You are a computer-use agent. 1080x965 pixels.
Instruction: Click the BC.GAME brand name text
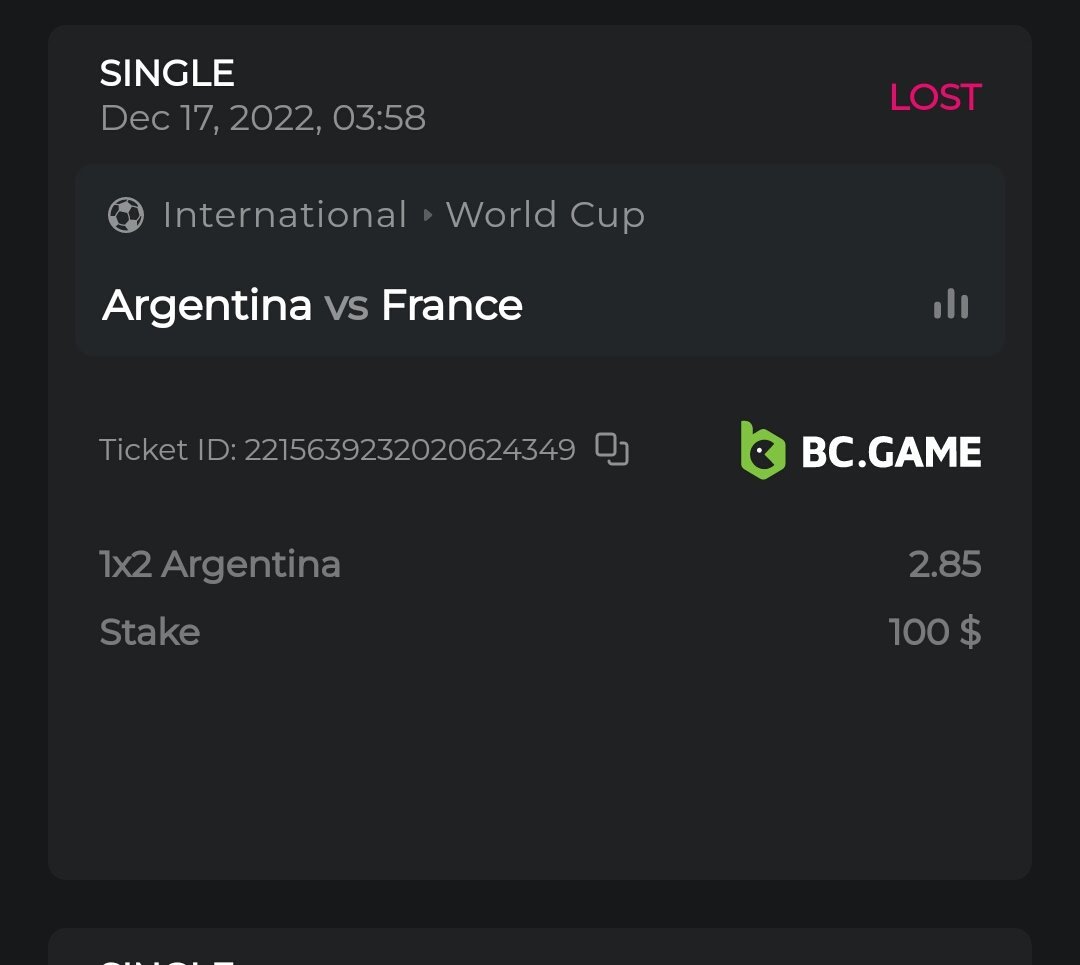click(891, 452)
